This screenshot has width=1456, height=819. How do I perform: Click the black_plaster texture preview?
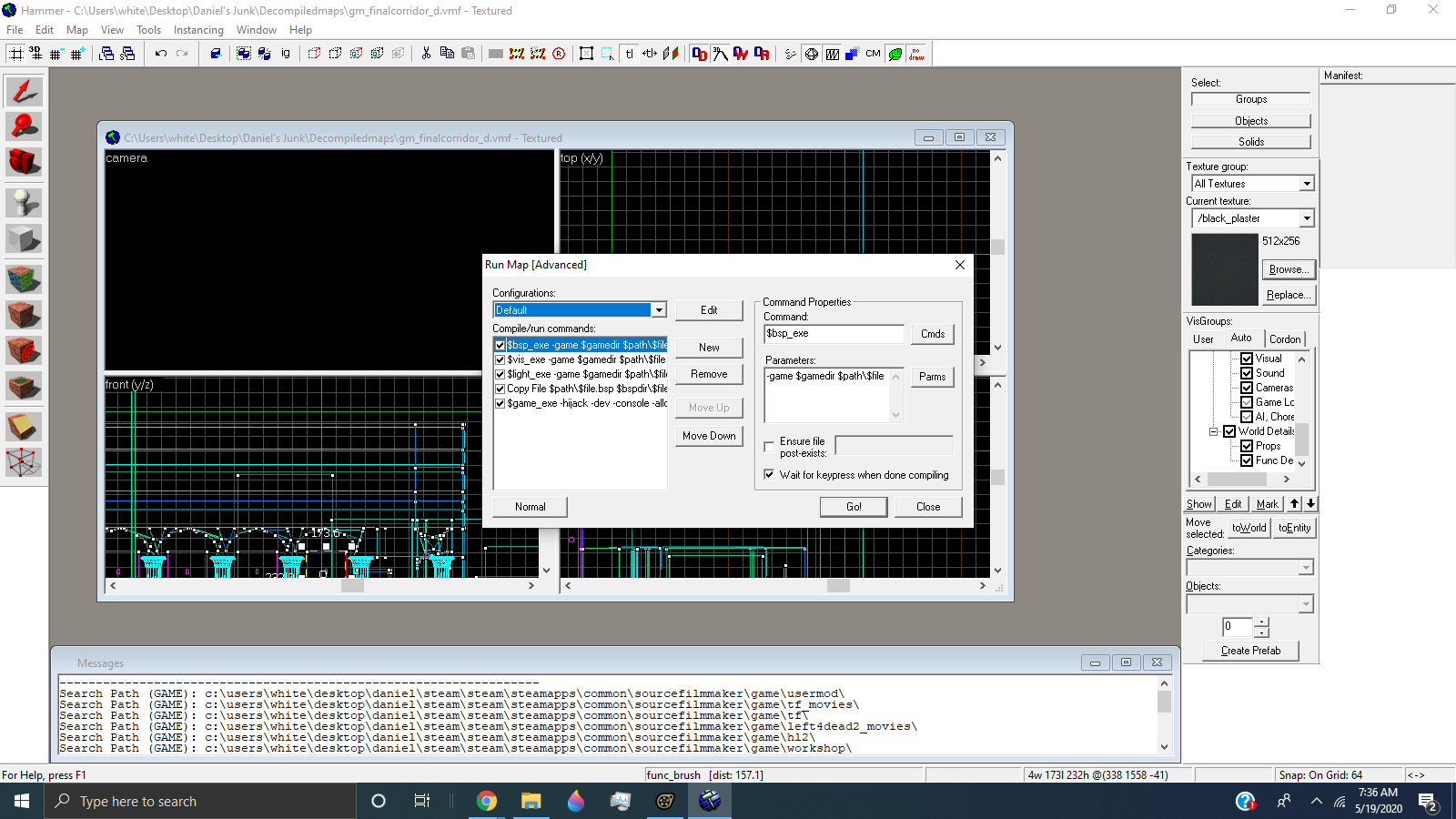tap(1225, 269)
